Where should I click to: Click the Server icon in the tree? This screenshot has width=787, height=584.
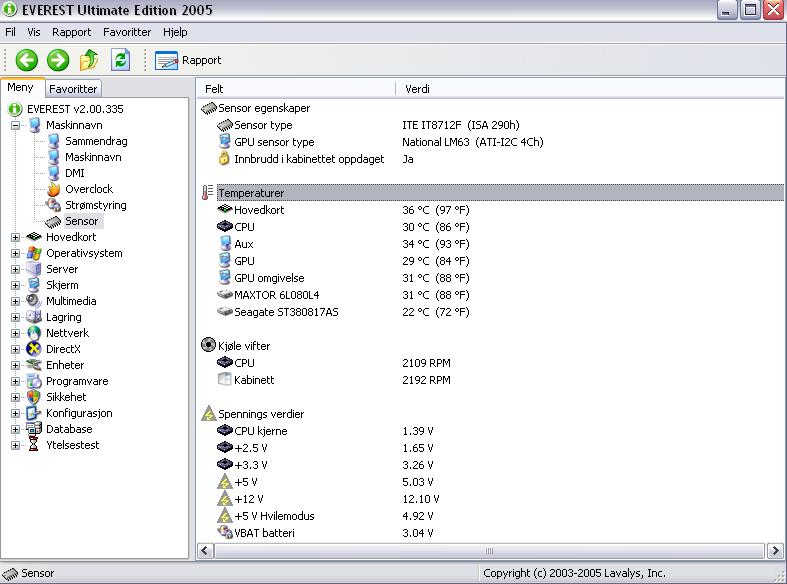pyautogui.click(x=34, y=269)
